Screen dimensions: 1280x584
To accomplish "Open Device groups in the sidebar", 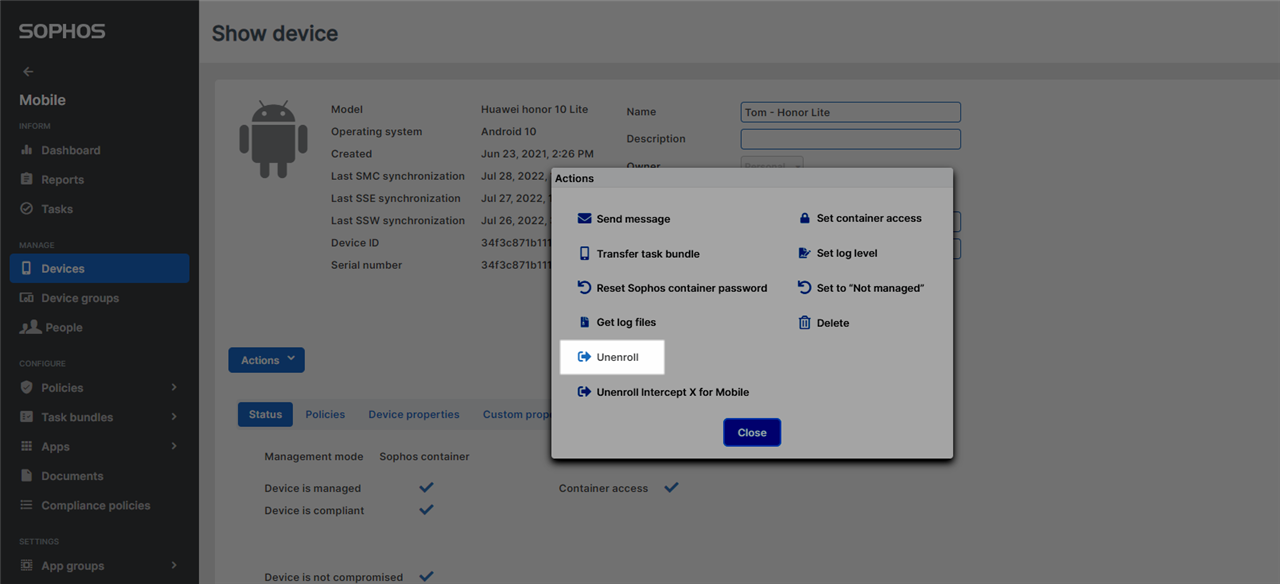I will [80, 298].
